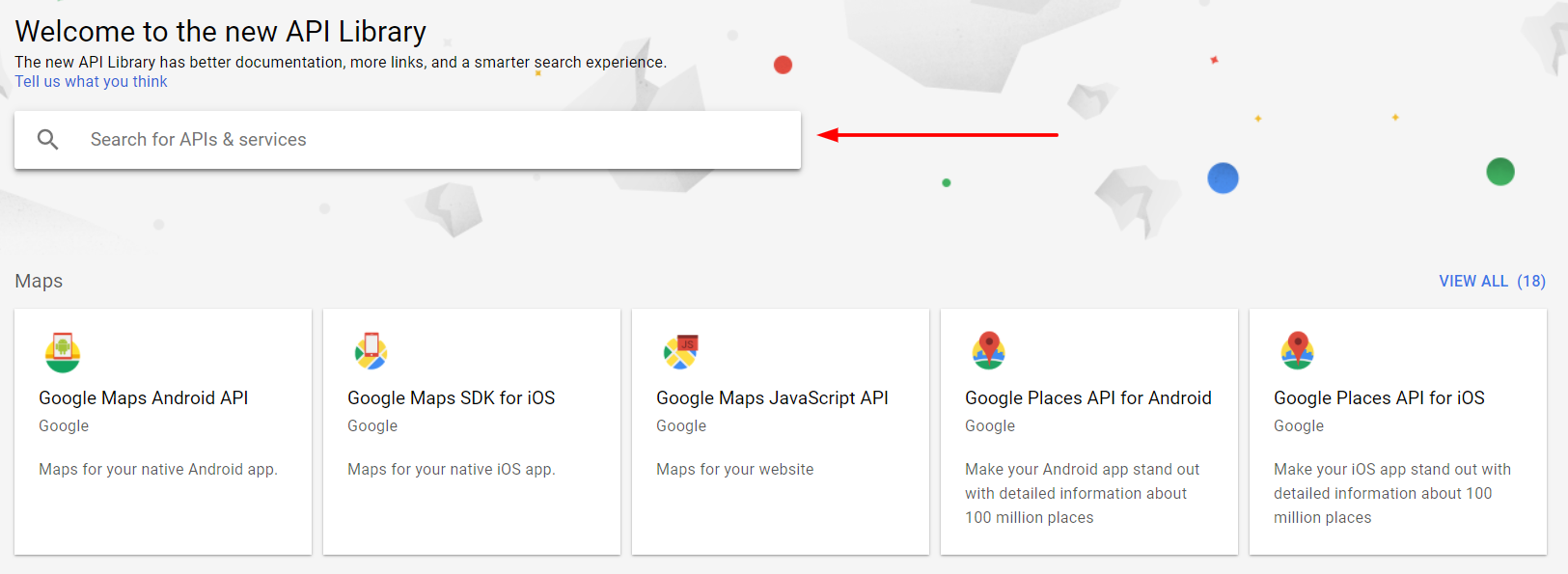Open the Tell us what you think link
Screen dimensions: 1568x574
pos(91,82)
